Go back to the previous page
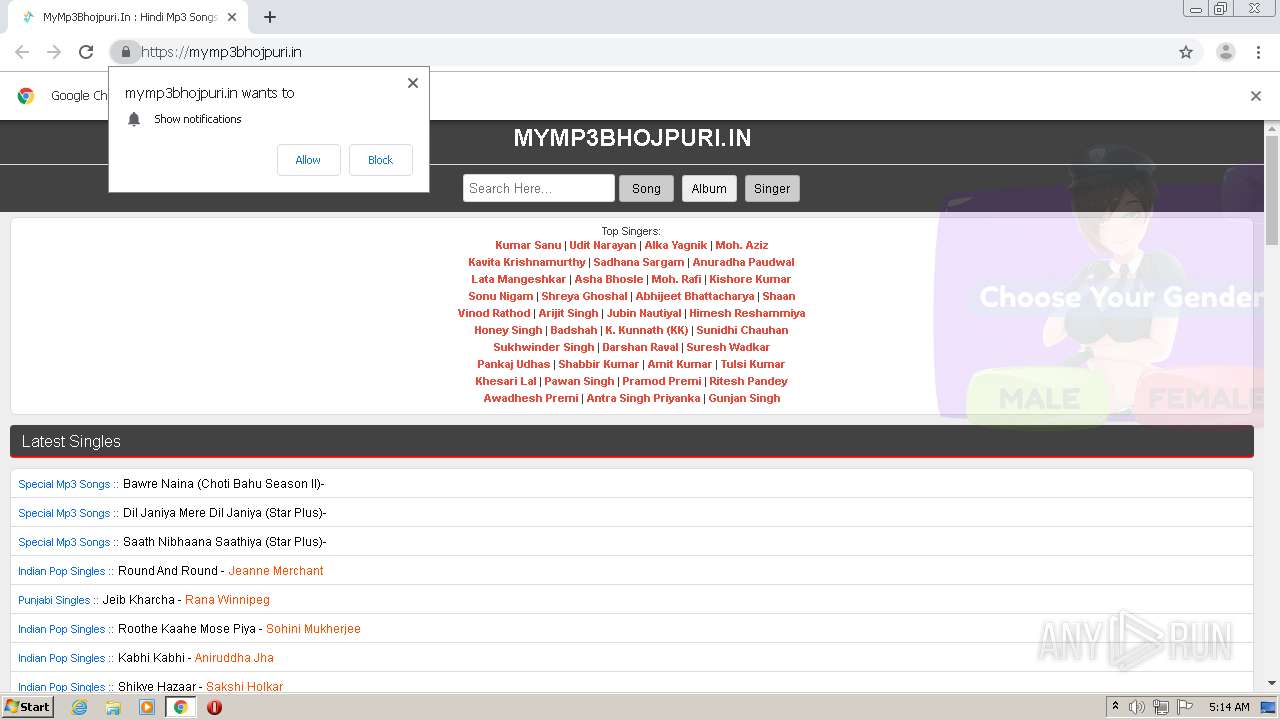 coord(22,52)
